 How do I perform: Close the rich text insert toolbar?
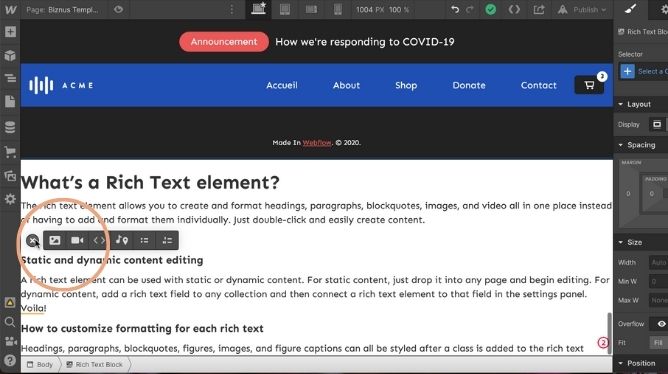(x=32, y=241)
